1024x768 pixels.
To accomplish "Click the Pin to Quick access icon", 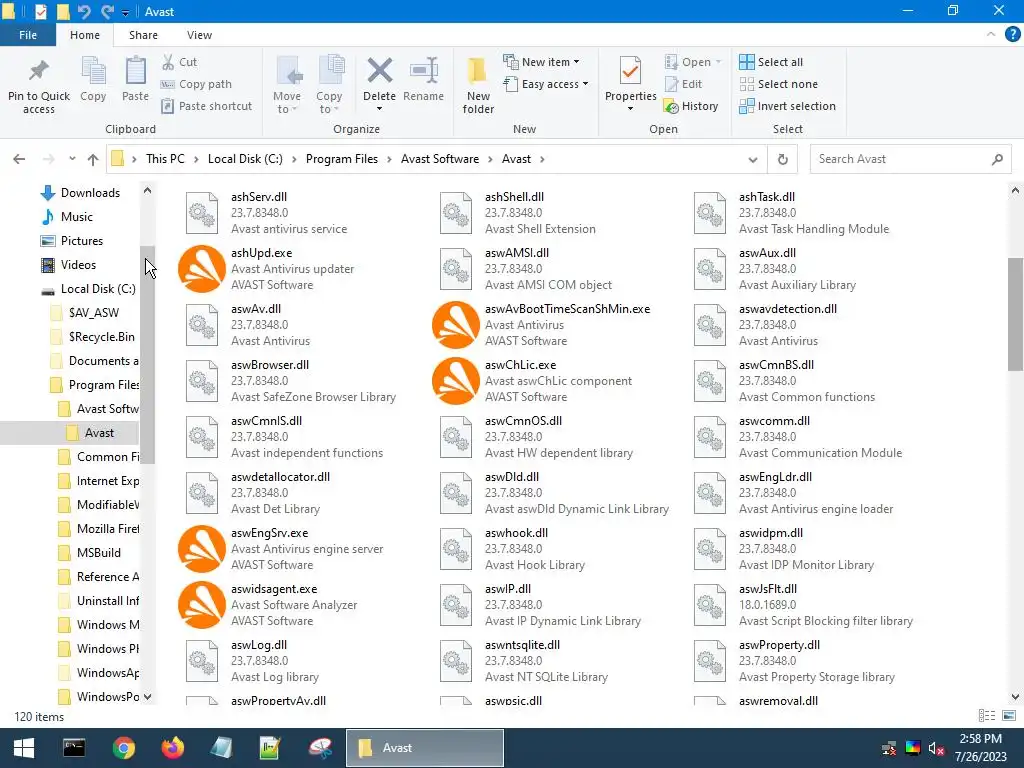I will coord(39,71).
